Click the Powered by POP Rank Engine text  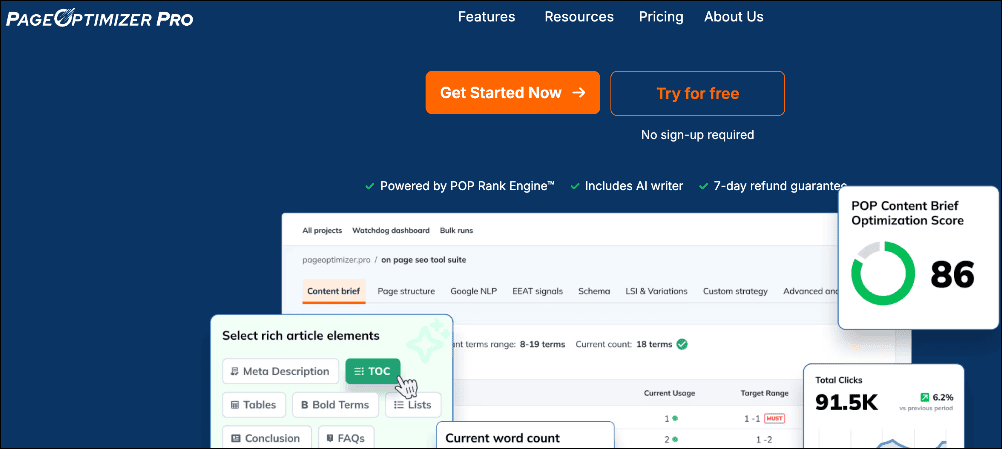tap(467, 186)
